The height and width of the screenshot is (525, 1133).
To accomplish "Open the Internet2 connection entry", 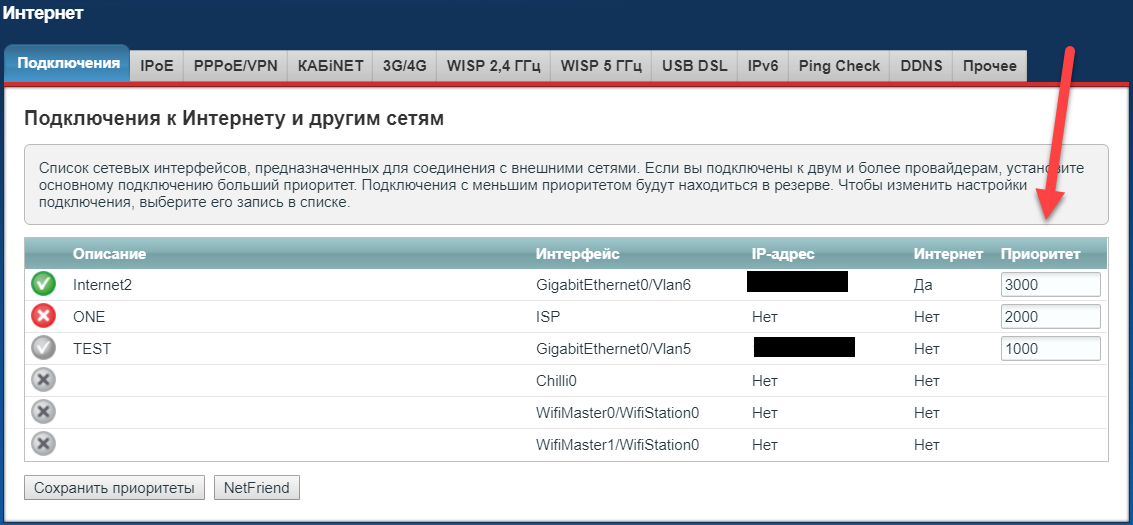I will pos(102,285).
